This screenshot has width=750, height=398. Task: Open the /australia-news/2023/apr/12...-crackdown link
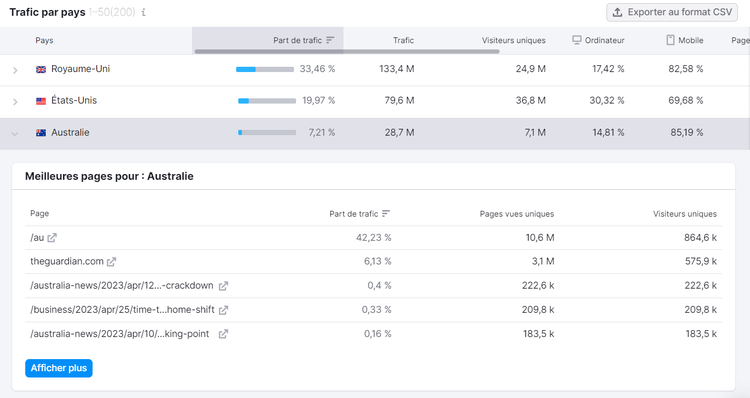[122, 286]
